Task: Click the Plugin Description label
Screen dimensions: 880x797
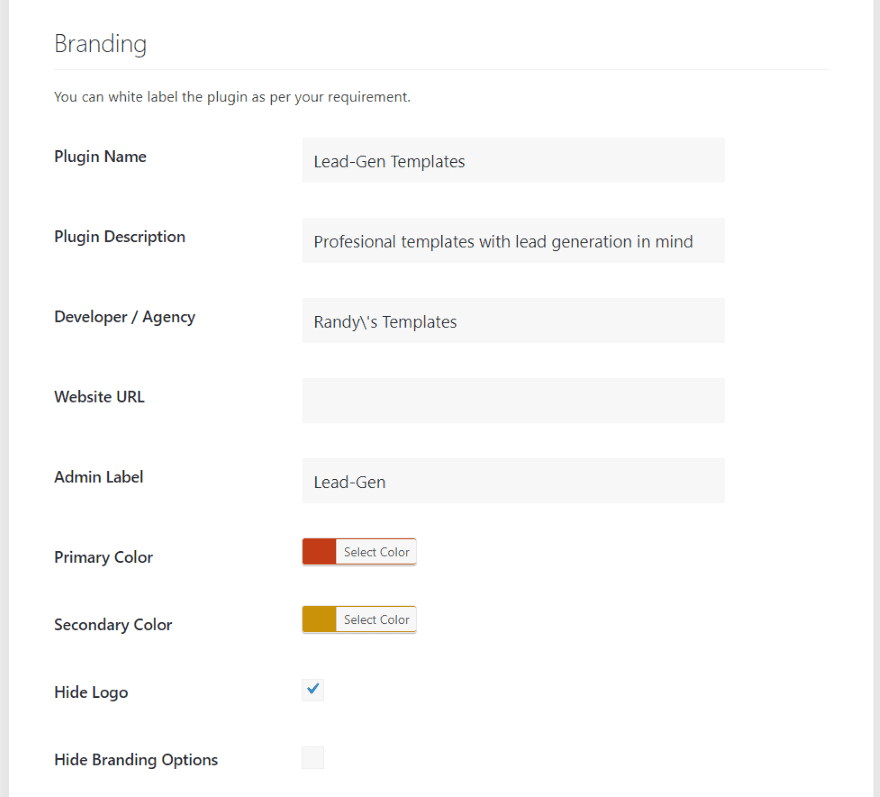Action: click(x=120, y=237)
